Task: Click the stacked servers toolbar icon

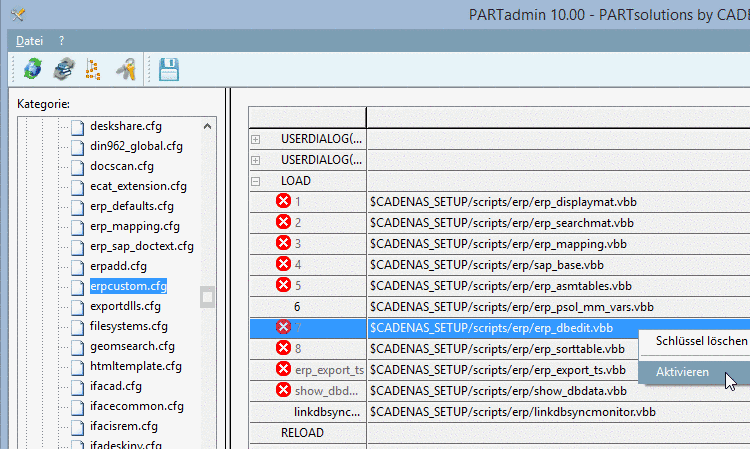Action: 64,69
